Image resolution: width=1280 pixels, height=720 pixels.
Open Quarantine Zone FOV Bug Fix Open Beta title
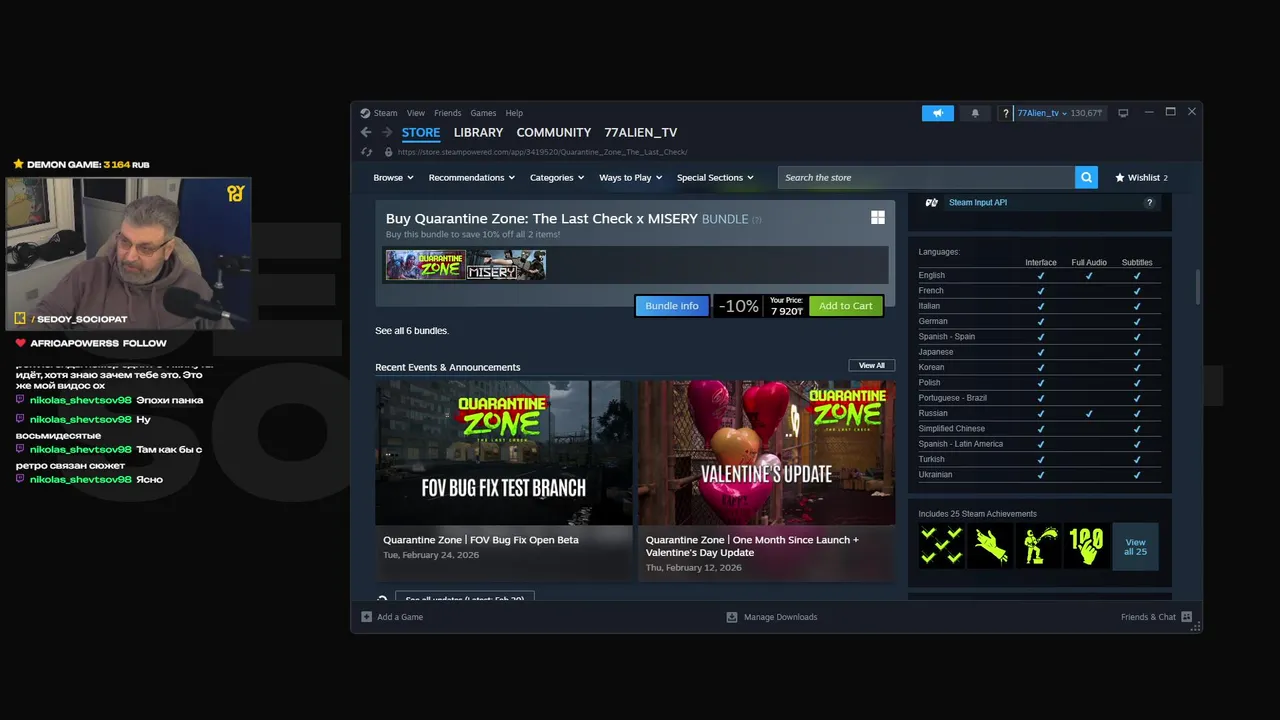481,540
